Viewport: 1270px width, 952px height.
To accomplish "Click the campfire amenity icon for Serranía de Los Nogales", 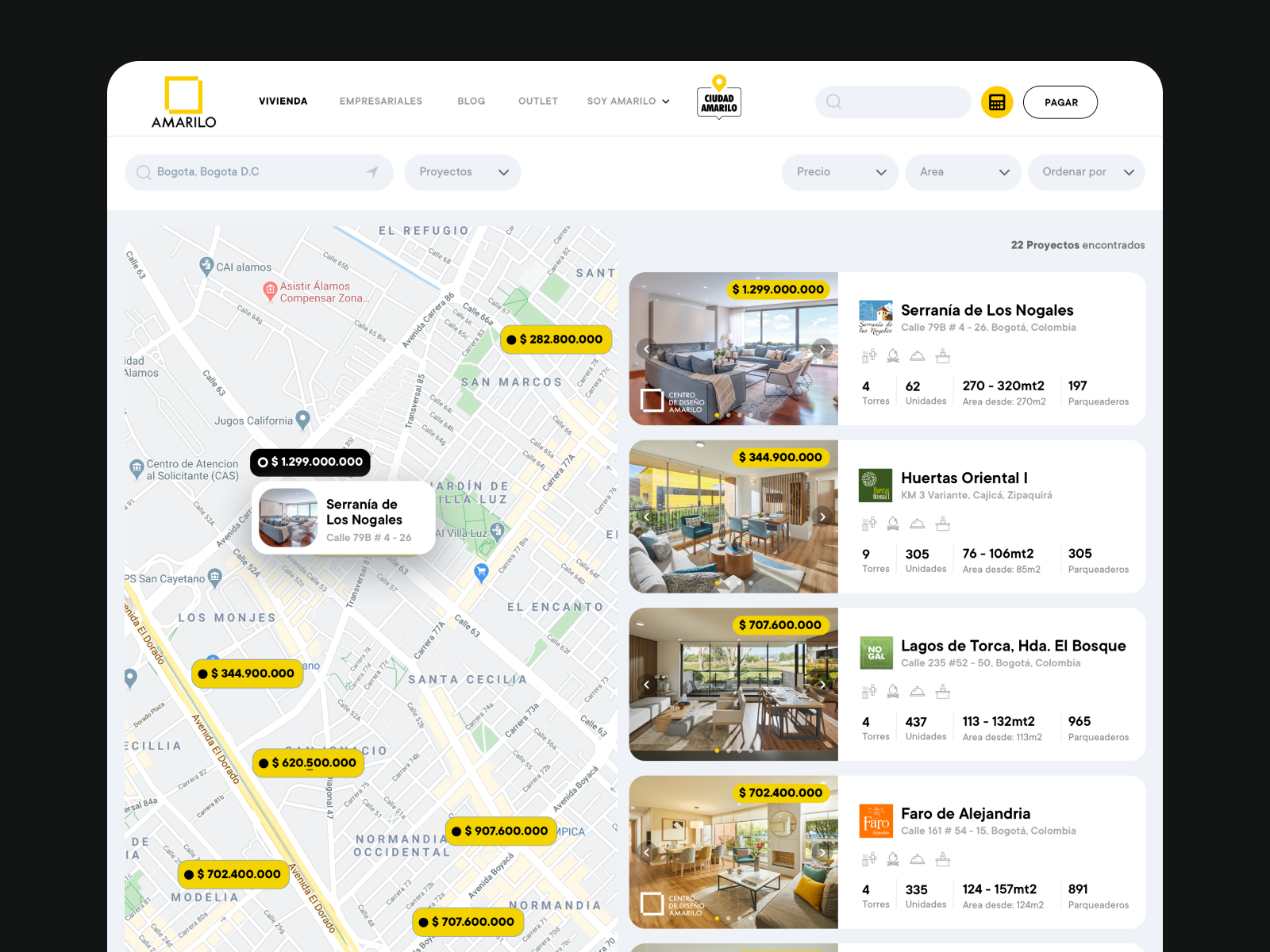I will tap(893, 356).
